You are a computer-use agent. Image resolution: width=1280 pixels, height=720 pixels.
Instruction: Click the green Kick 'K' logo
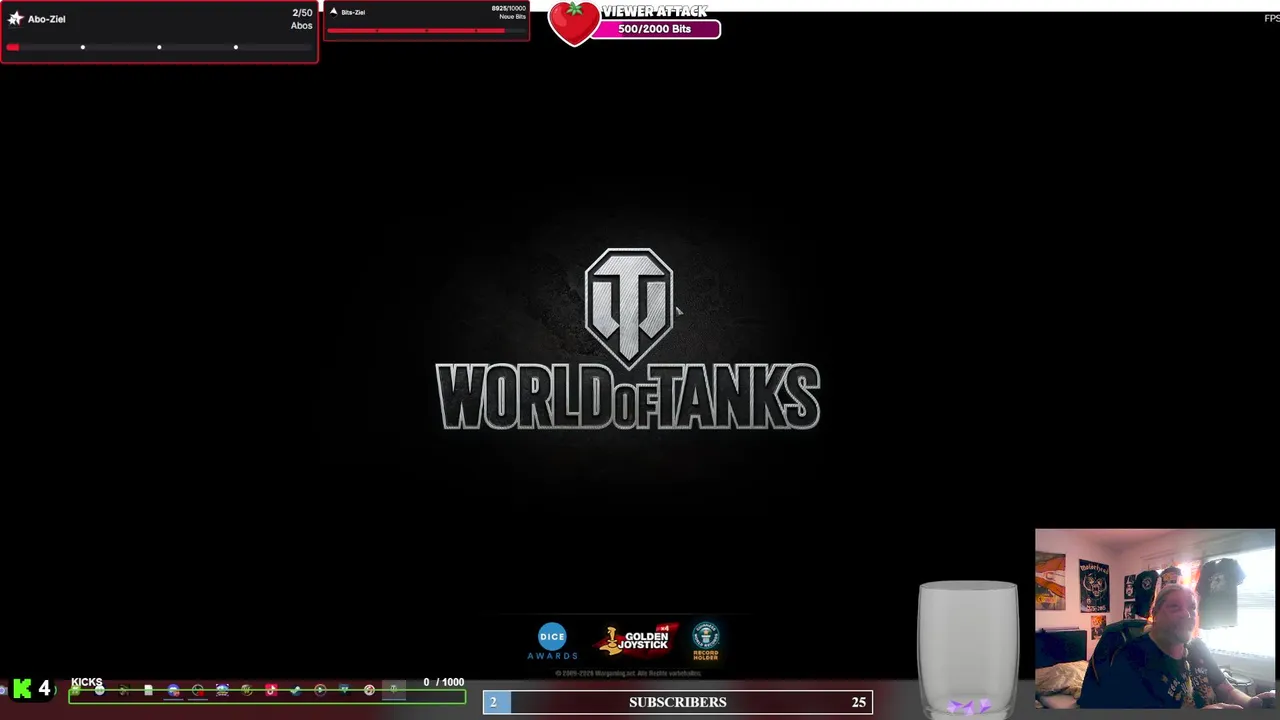tap(22, 688)
